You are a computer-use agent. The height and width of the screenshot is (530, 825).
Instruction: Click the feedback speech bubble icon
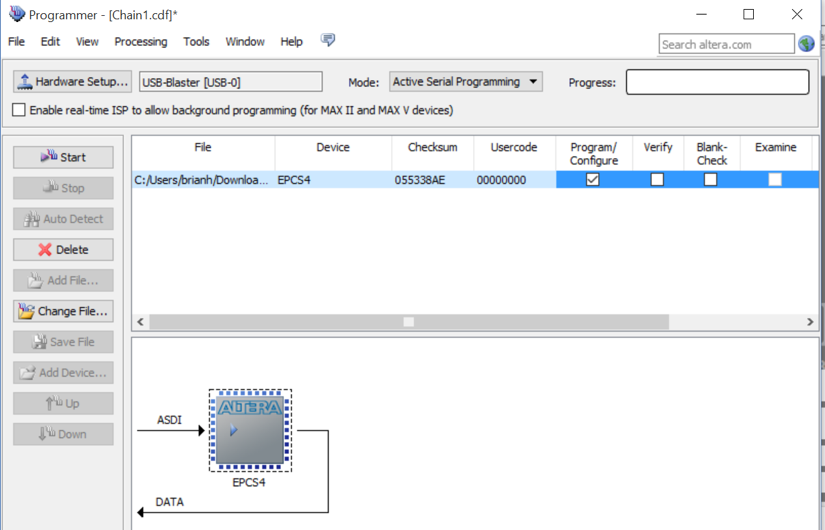click(x=328, y=40)
